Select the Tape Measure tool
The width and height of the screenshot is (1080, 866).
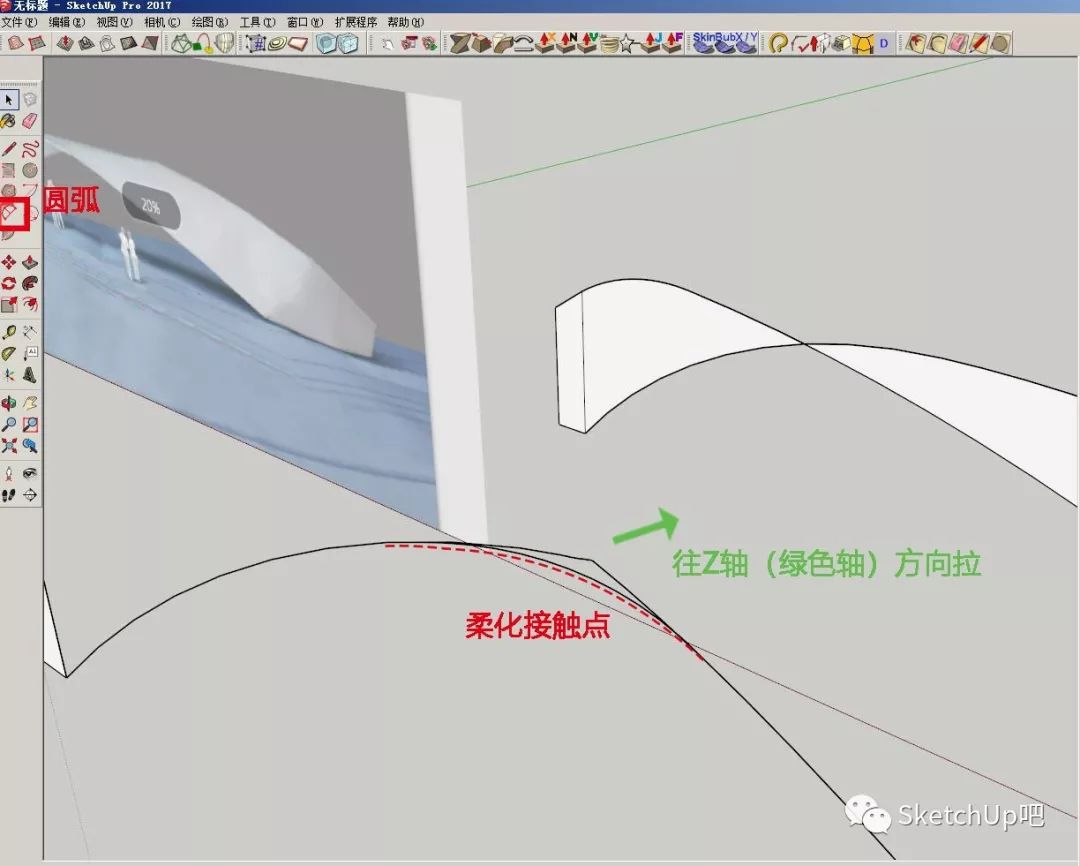click(x=9, y=333)
